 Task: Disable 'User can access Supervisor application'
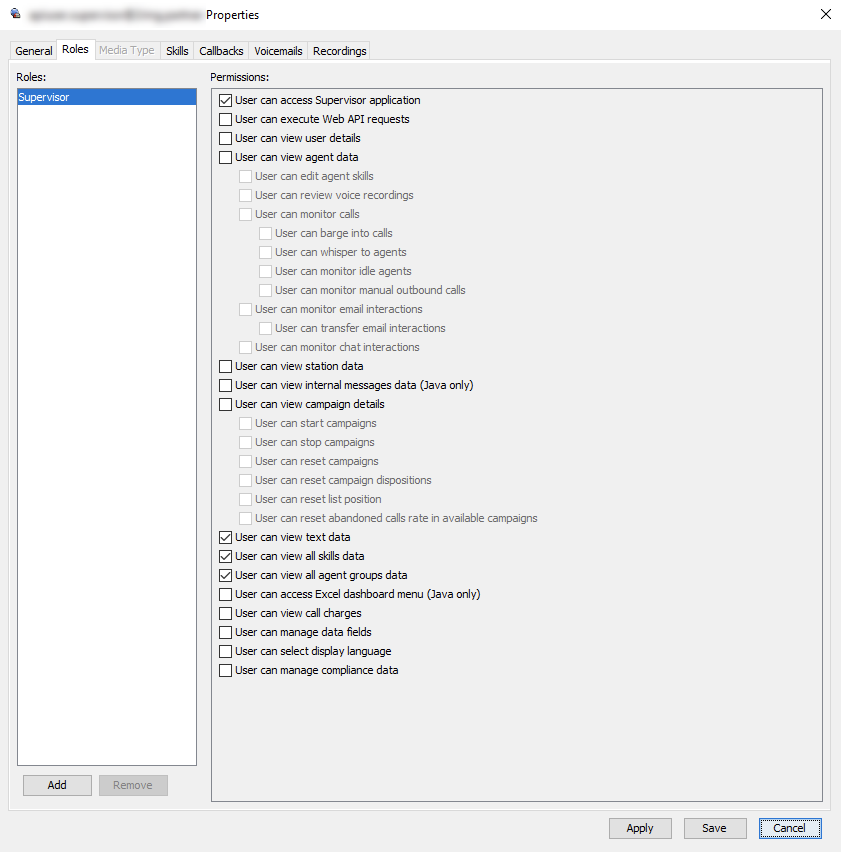(x=225, y=100)
